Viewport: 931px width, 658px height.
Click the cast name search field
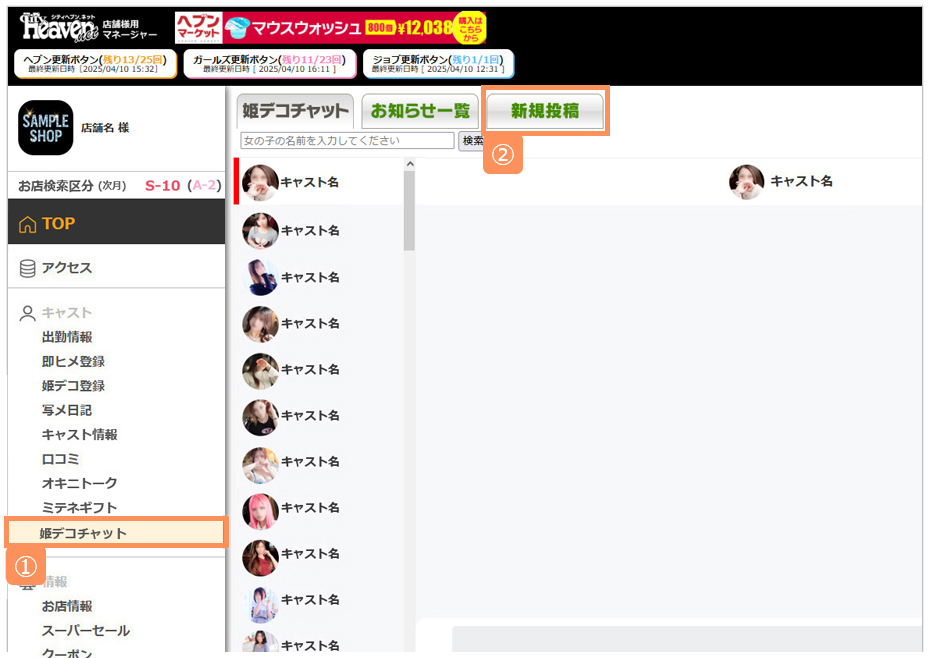pos(347,141)
